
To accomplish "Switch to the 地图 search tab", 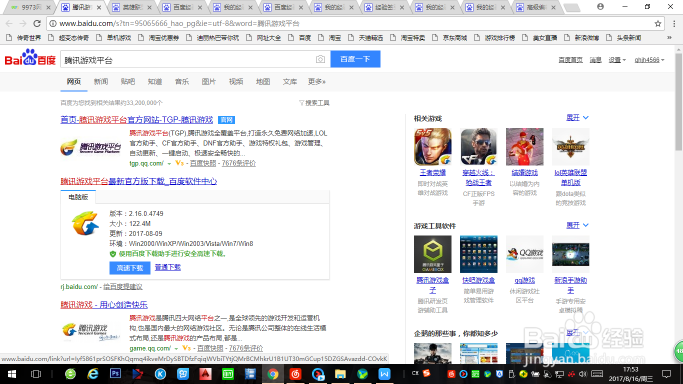I will coord(263,81).
